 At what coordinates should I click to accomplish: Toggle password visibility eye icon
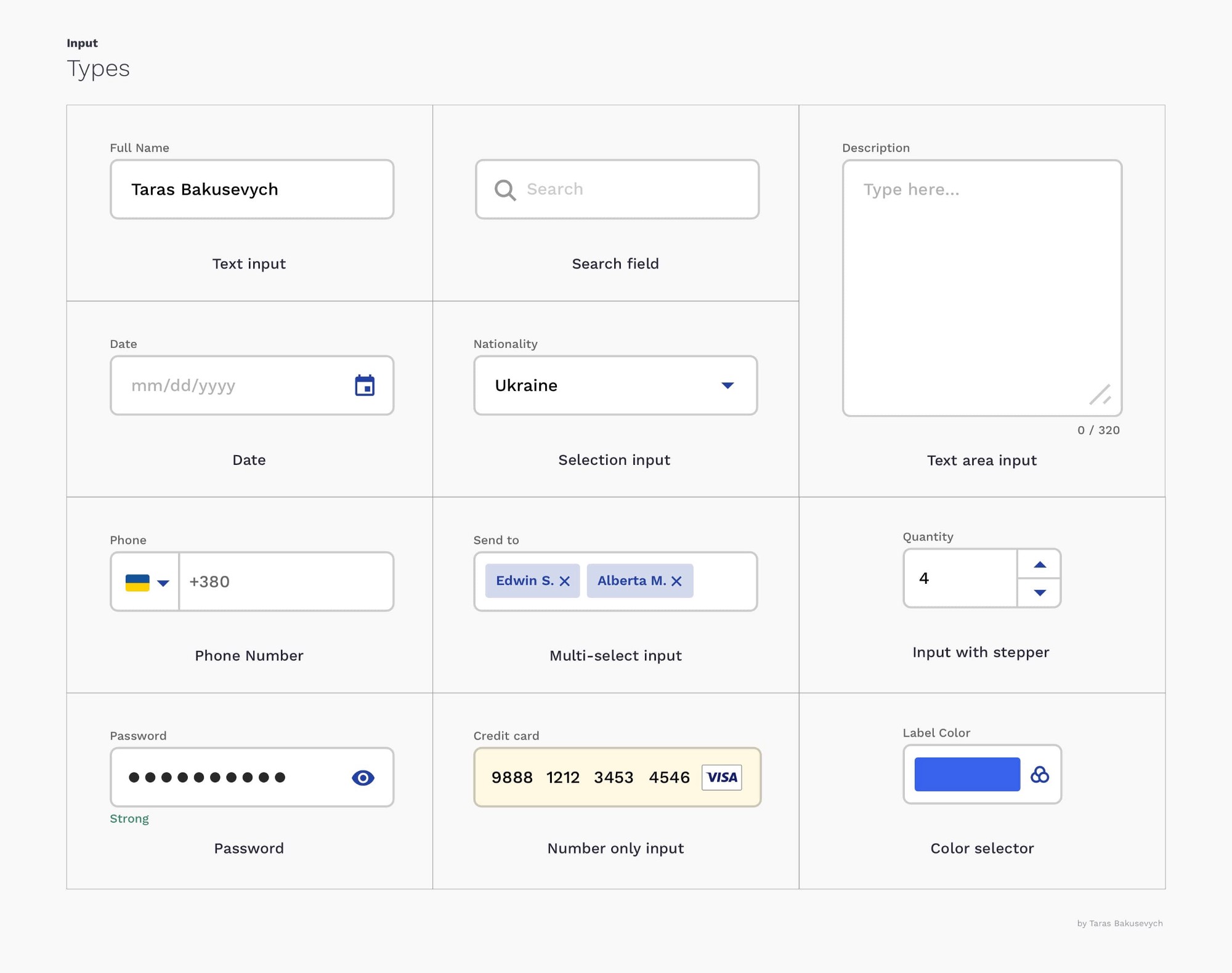point(364,777)
